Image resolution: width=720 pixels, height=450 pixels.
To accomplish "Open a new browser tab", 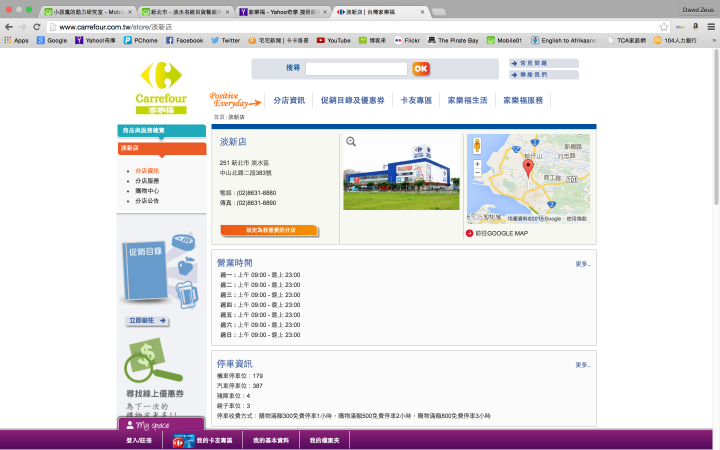I will (439, 12).
